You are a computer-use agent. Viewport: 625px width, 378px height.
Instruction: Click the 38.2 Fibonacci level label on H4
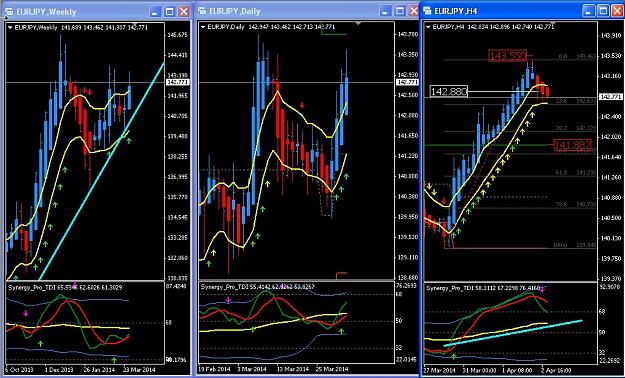[x=561, y=128]
